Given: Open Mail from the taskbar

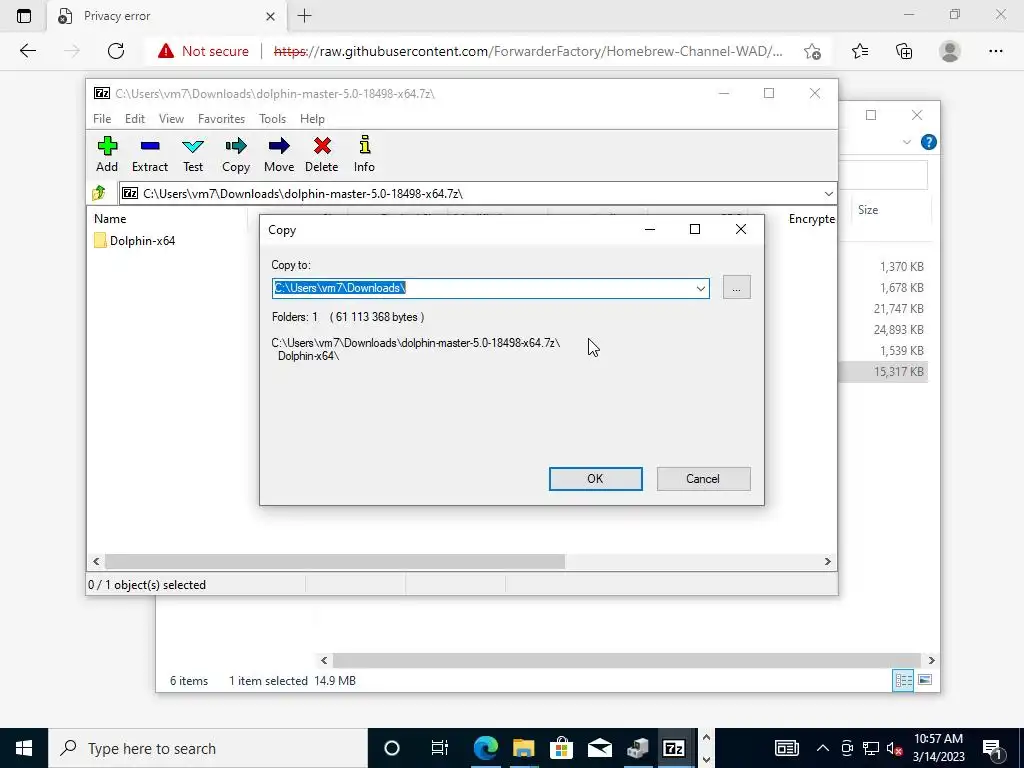Looking at the screenshot, I should 599,748.
